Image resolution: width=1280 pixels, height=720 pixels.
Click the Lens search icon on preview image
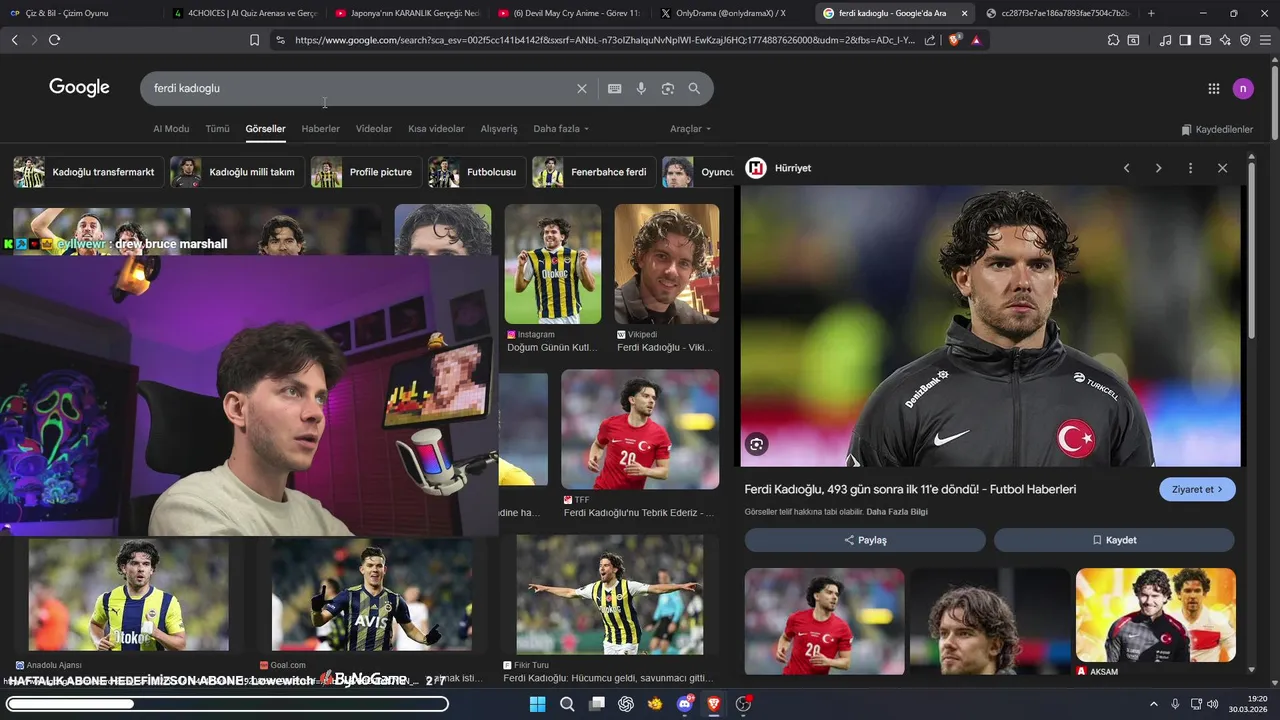757,444
